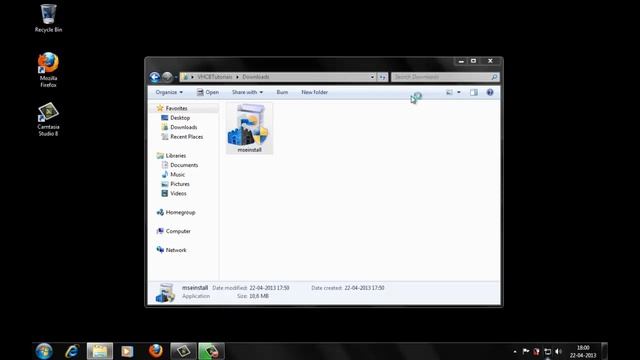Open the Organize dropdown menu
Viewport: 640px width, 360px height.
169,92
